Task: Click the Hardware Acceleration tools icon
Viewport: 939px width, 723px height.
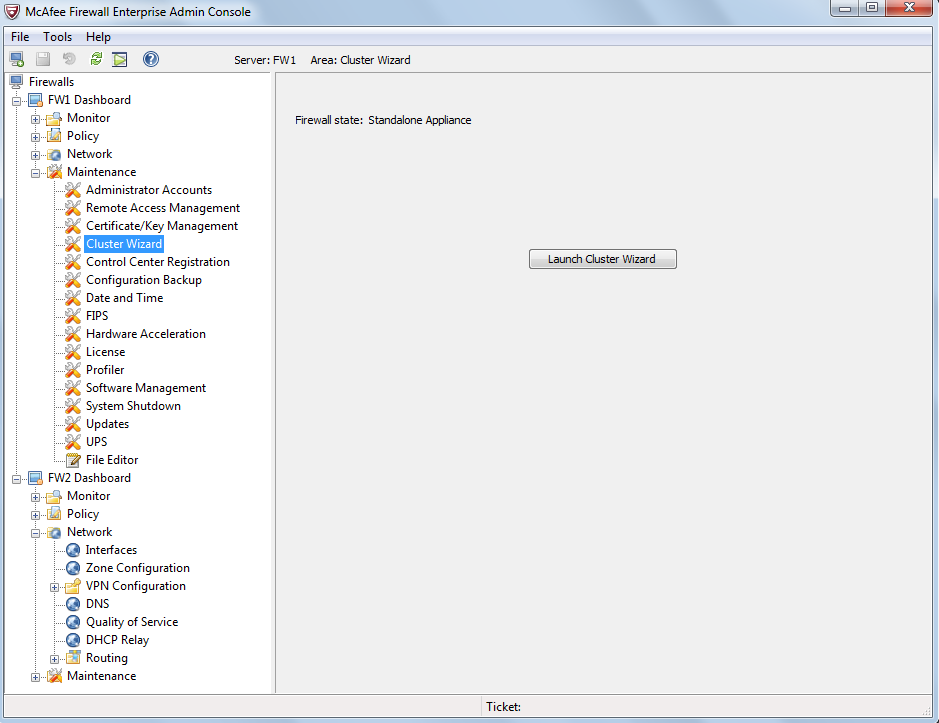Action: [73, 334]
